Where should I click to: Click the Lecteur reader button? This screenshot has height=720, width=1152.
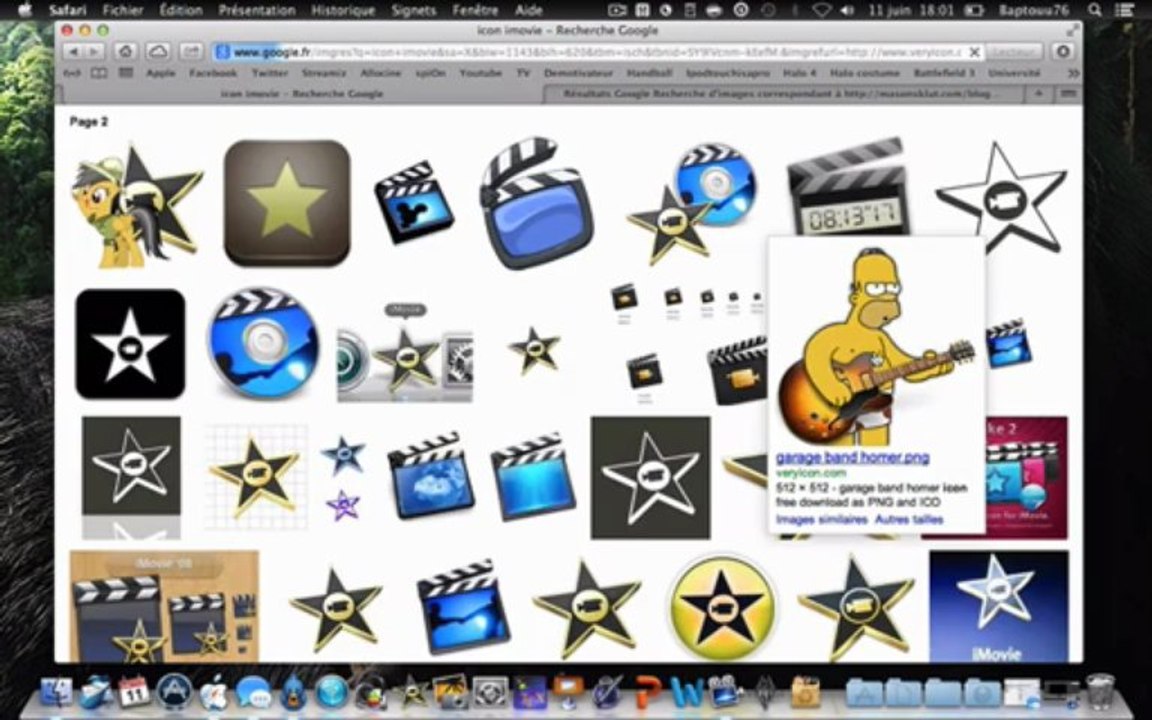click(1013, 52)
